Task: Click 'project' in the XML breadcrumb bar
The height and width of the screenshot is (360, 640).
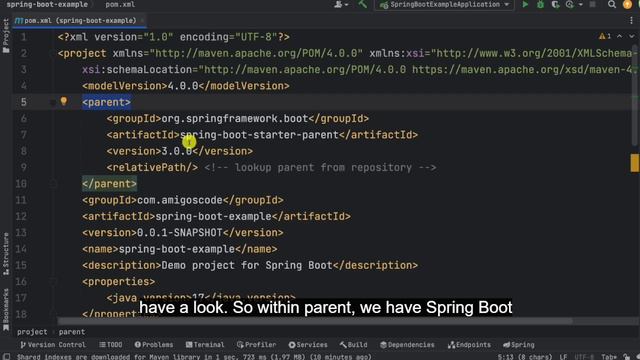Action: [32, 332]
